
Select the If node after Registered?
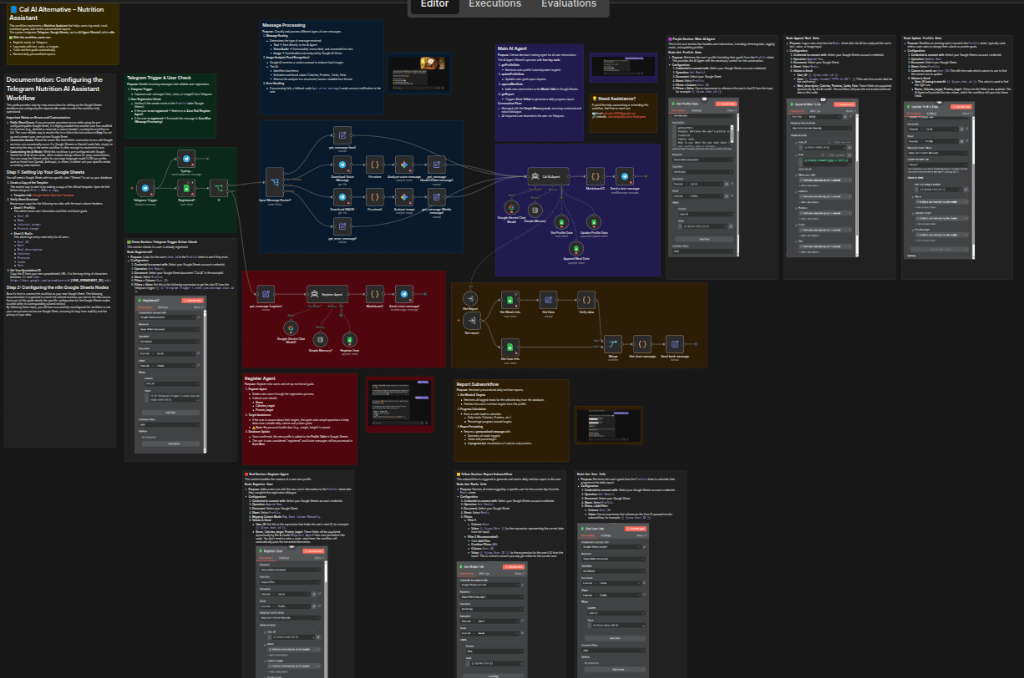point(219,189)
